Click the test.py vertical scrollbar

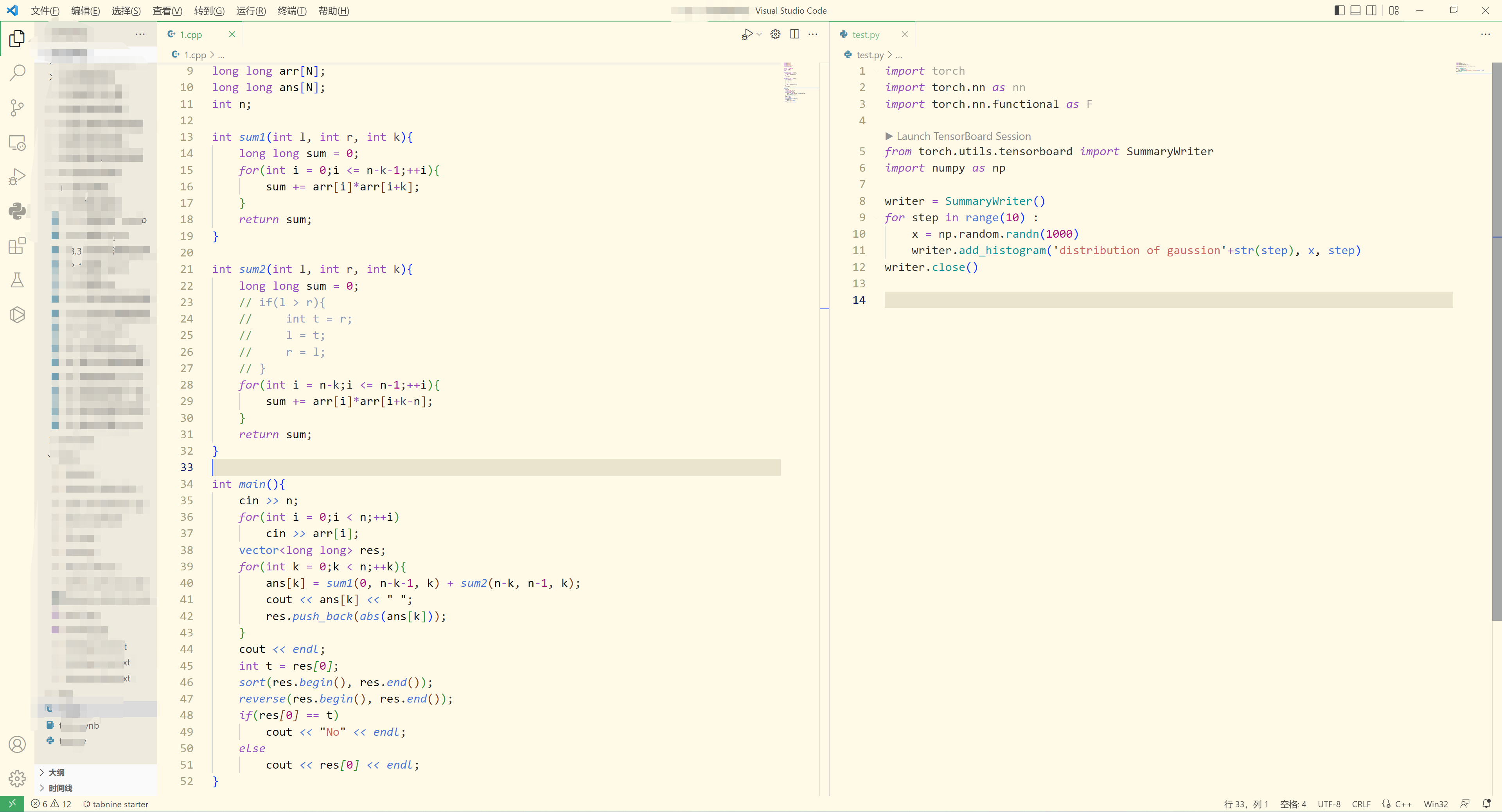click(x=1497, y=341)
